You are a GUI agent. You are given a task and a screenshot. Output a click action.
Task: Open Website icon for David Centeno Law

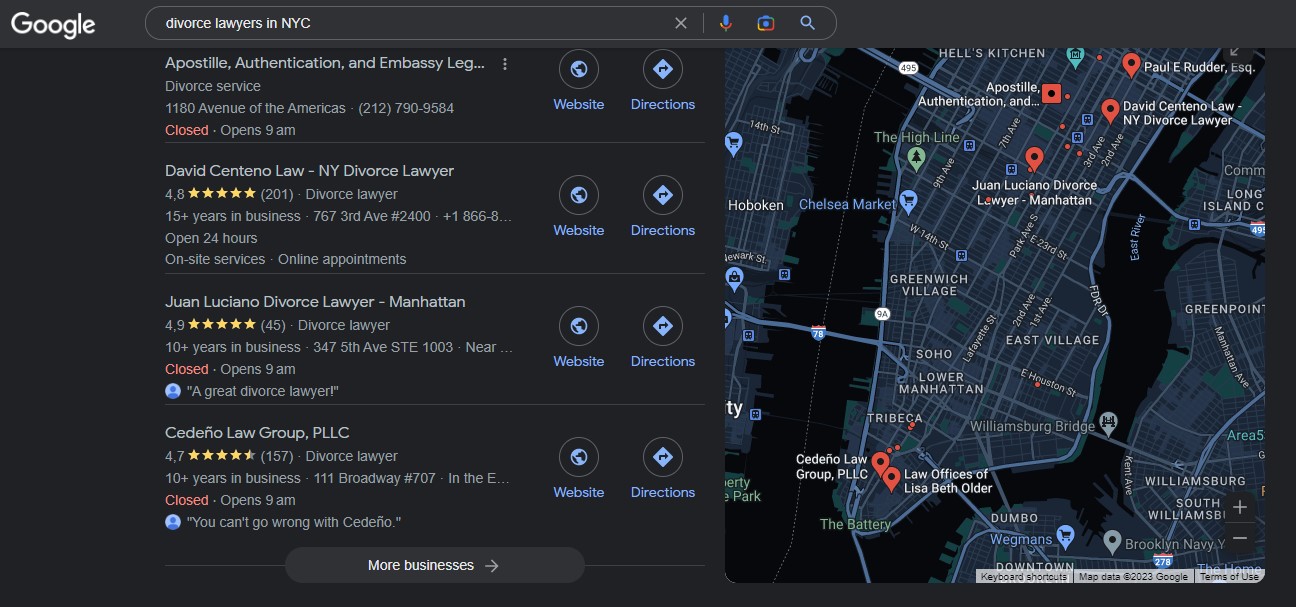point(578,195)
